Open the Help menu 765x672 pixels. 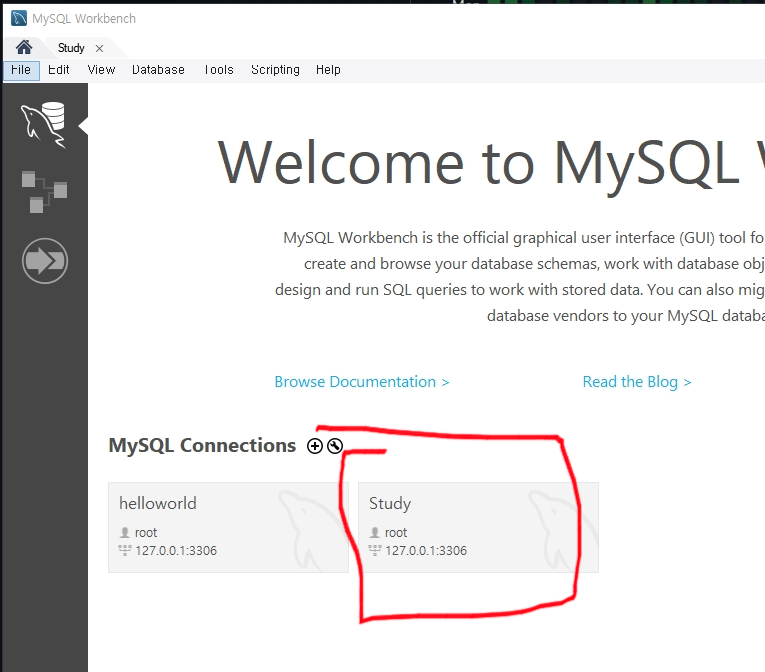328,70
